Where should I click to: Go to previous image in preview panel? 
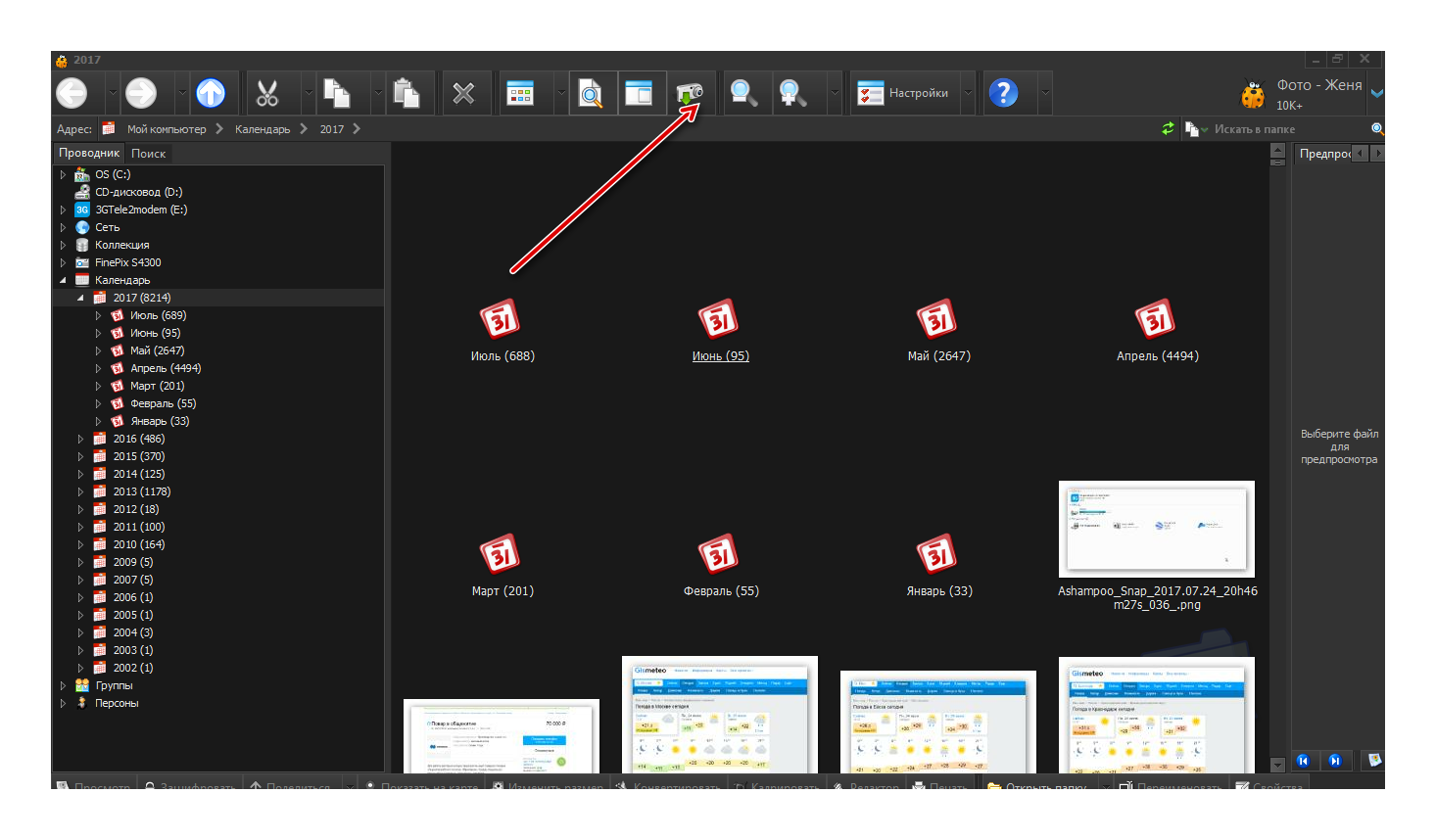[x=1303, y=760]
